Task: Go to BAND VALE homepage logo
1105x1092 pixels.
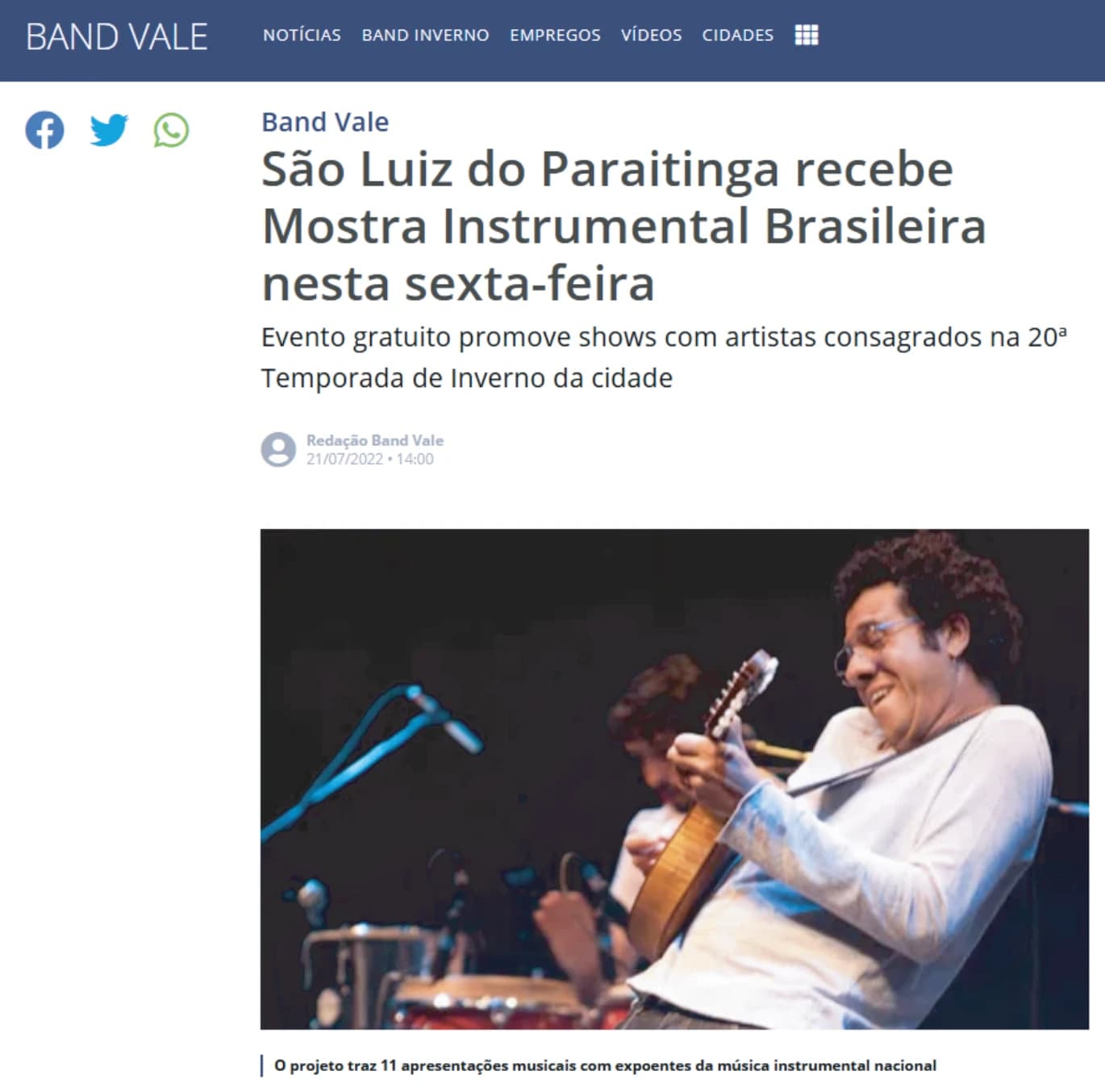Action: pyautogui.click(x=117, y=37)
